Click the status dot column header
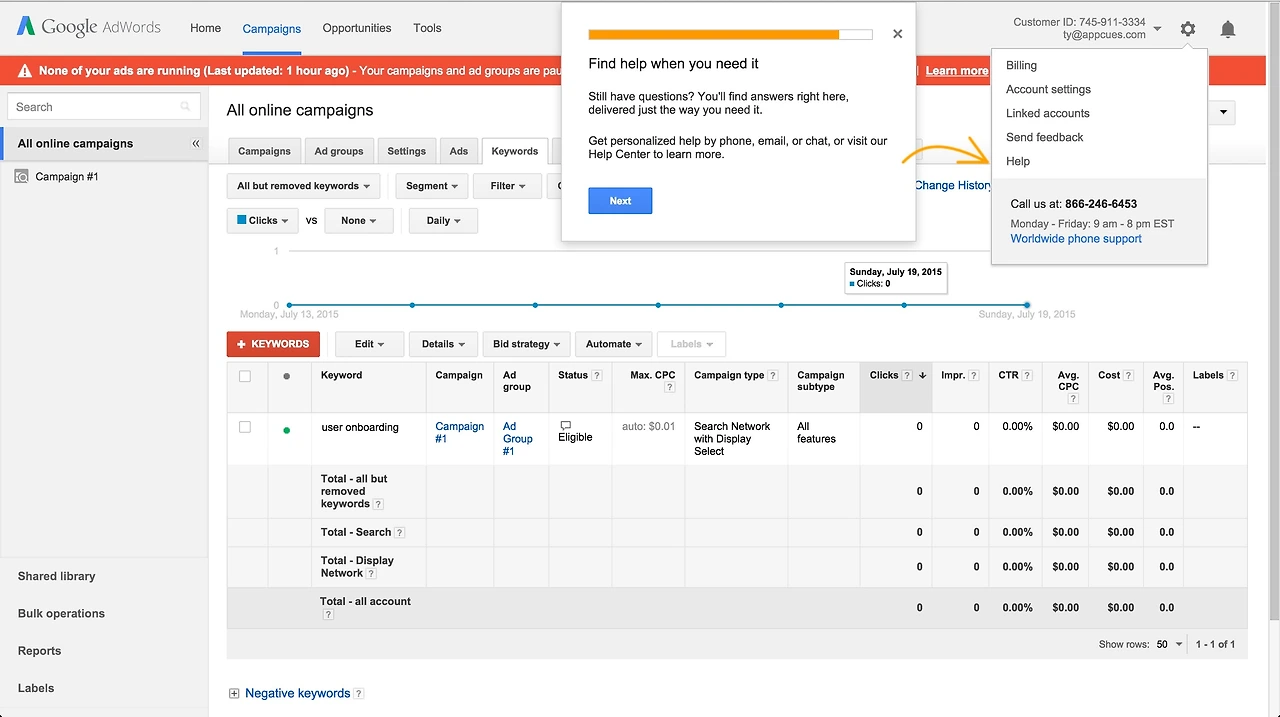This screenshot has height=717, width=1280. [x=287, y=377]
